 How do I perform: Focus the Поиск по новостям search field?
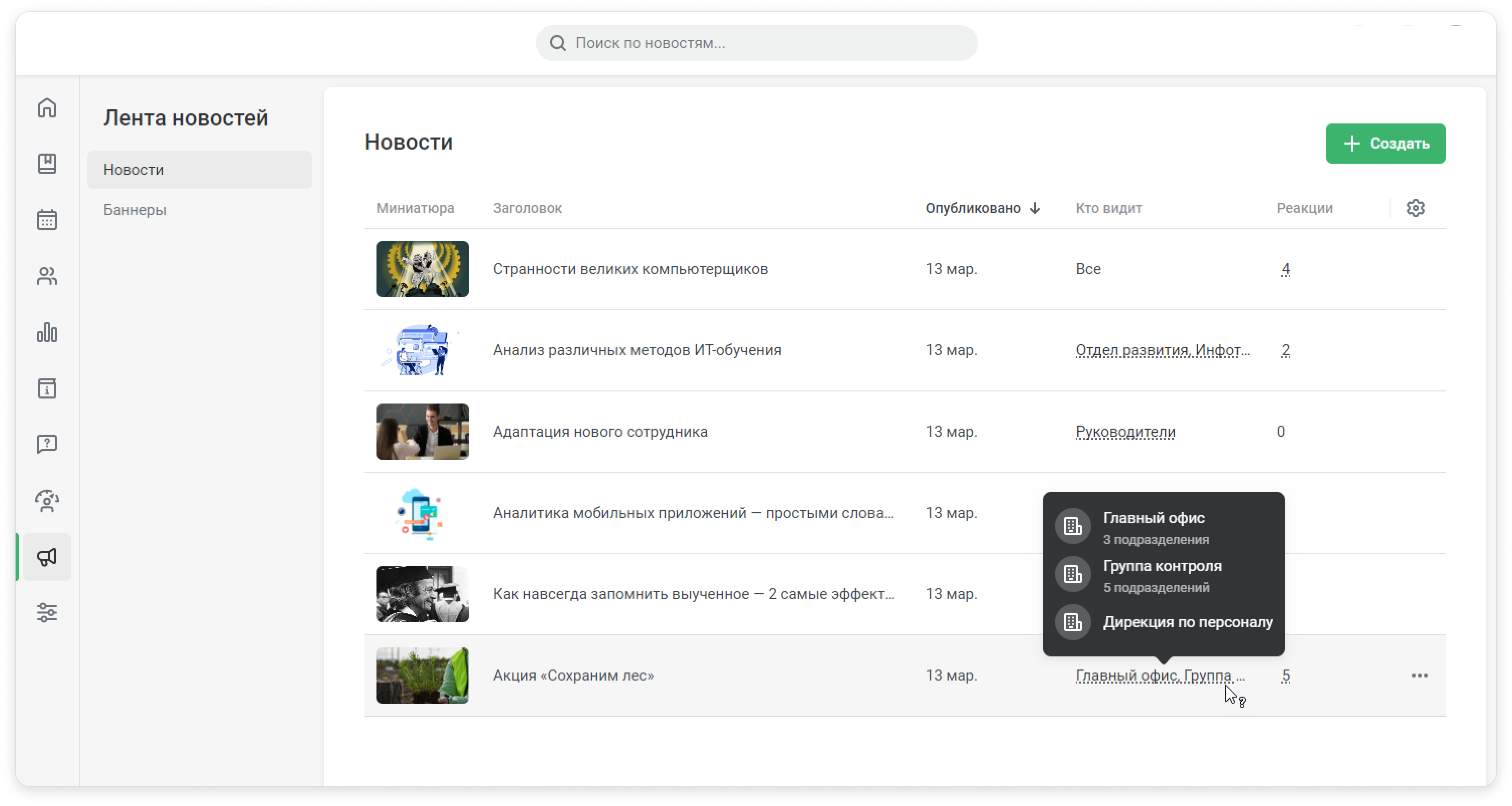(x=756, y=43)
